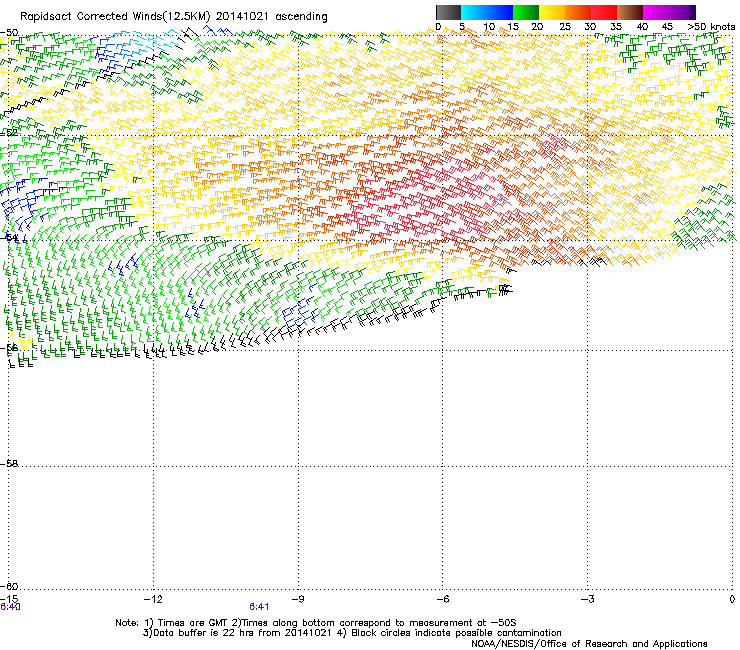The width and height of the screenshot is (740, 650).
Task: Click the '-60' latitude axis label
Action: pyautogui.click(x=9, y=586)
